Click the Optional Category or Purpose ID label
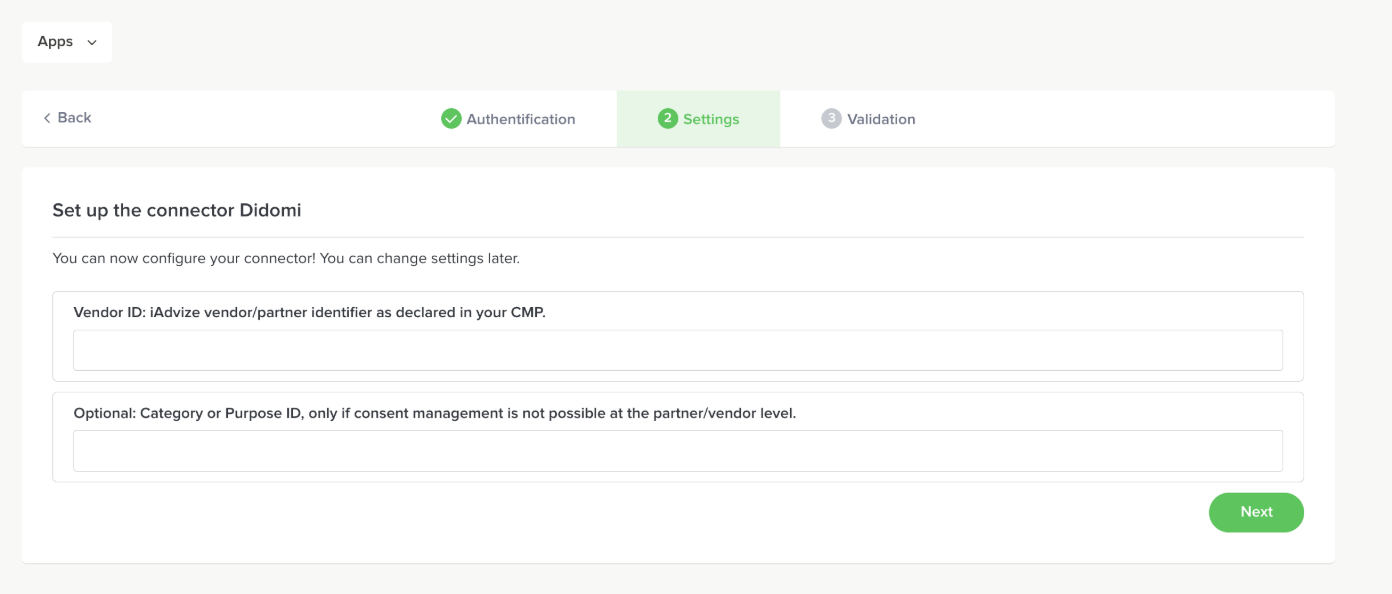1392x594 pixels. (x=434, y=413)
